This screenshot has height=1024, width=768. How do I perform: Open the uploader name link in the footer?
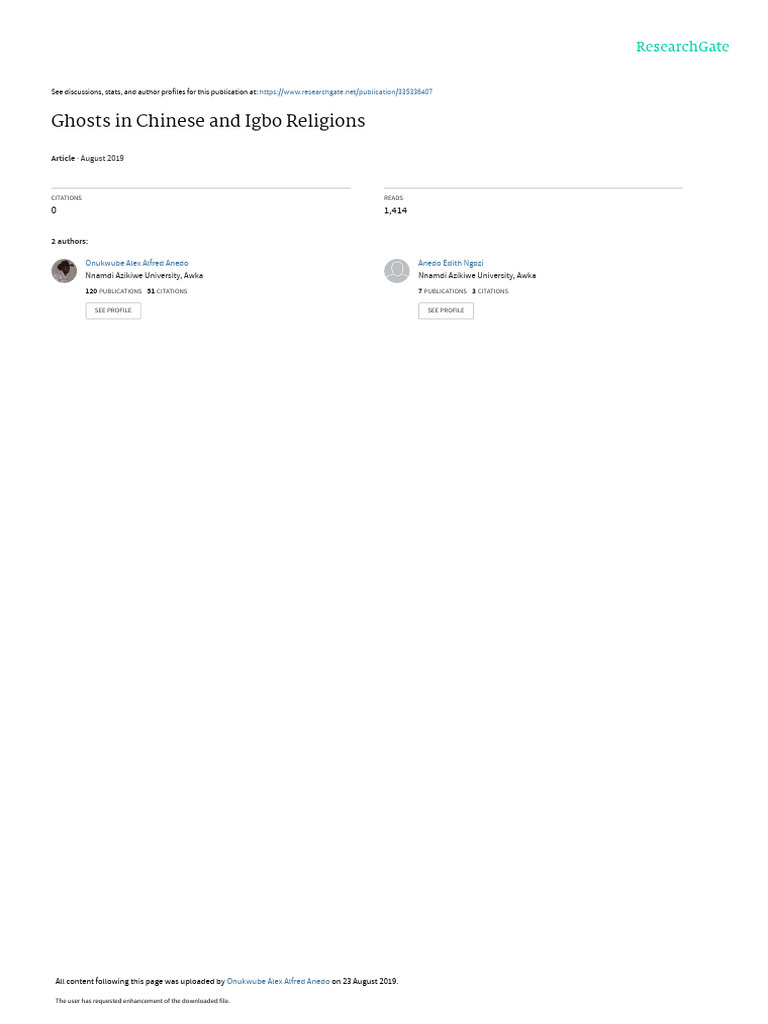click(278, 981)
